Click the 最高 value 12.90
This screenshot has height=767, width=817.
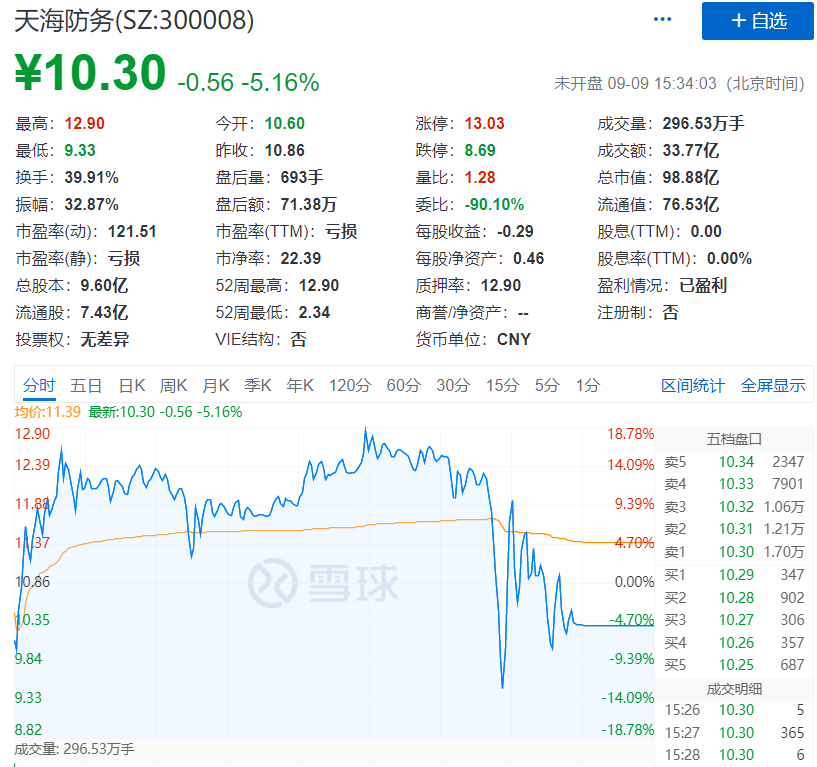(84, 123)
